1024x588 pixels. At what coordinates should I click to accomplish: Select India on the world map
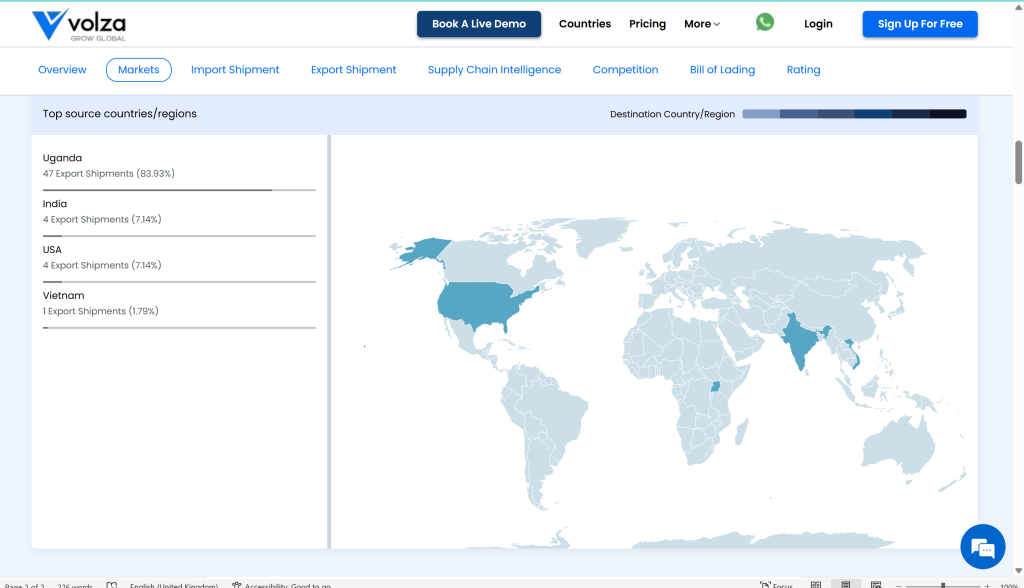(x=797, y=340)
